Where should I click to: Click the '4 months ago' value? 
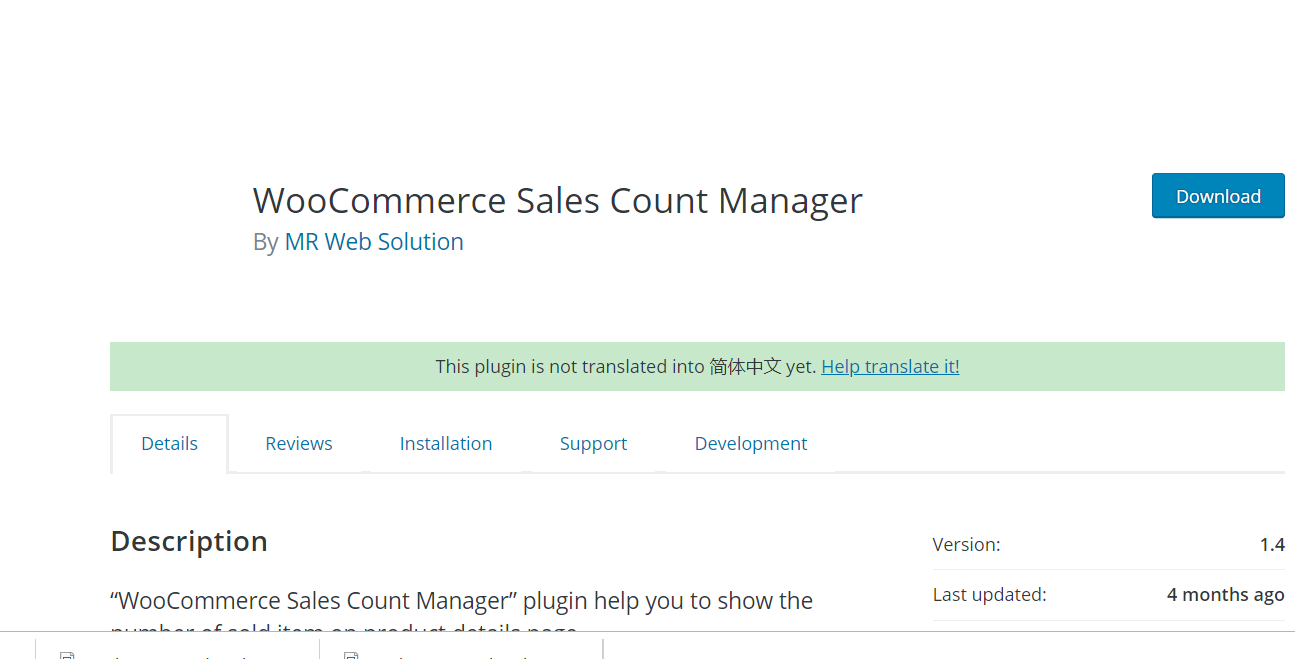[1225, 595]
